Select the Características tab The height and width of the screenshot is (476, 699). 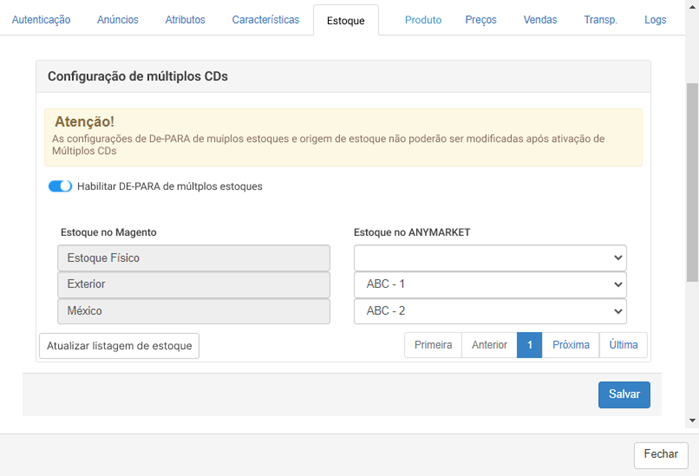tap(266, 20)
